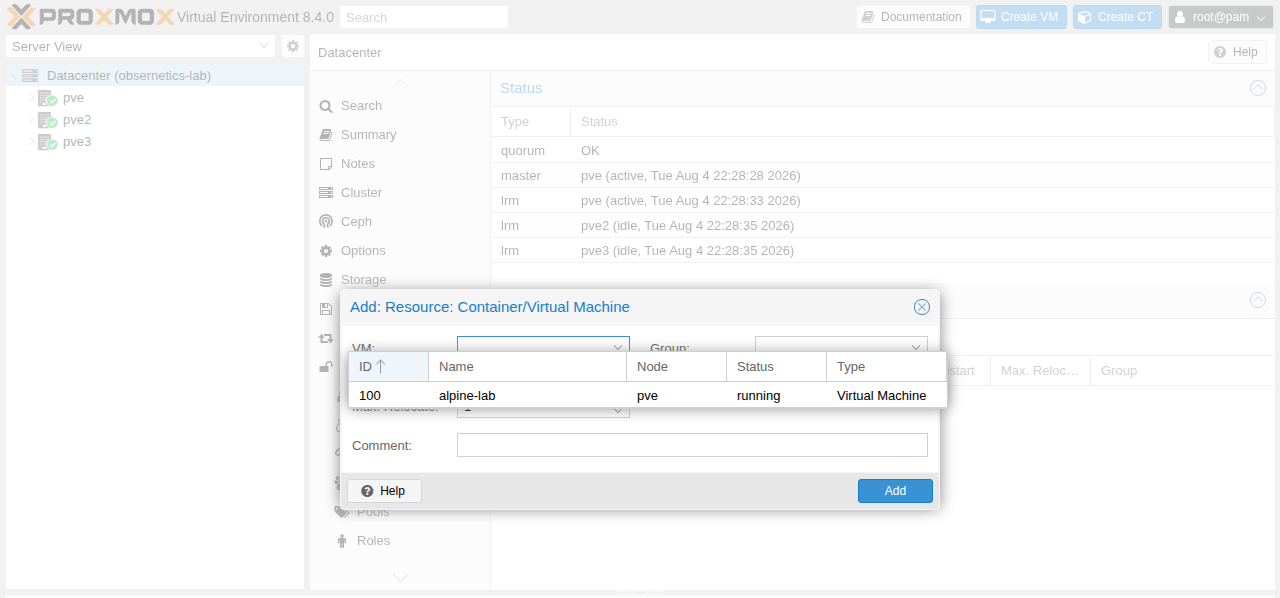The width and height of the screenshot is (1280, 598).
Task: Select pve node in tree
Action: coord(73,98)
